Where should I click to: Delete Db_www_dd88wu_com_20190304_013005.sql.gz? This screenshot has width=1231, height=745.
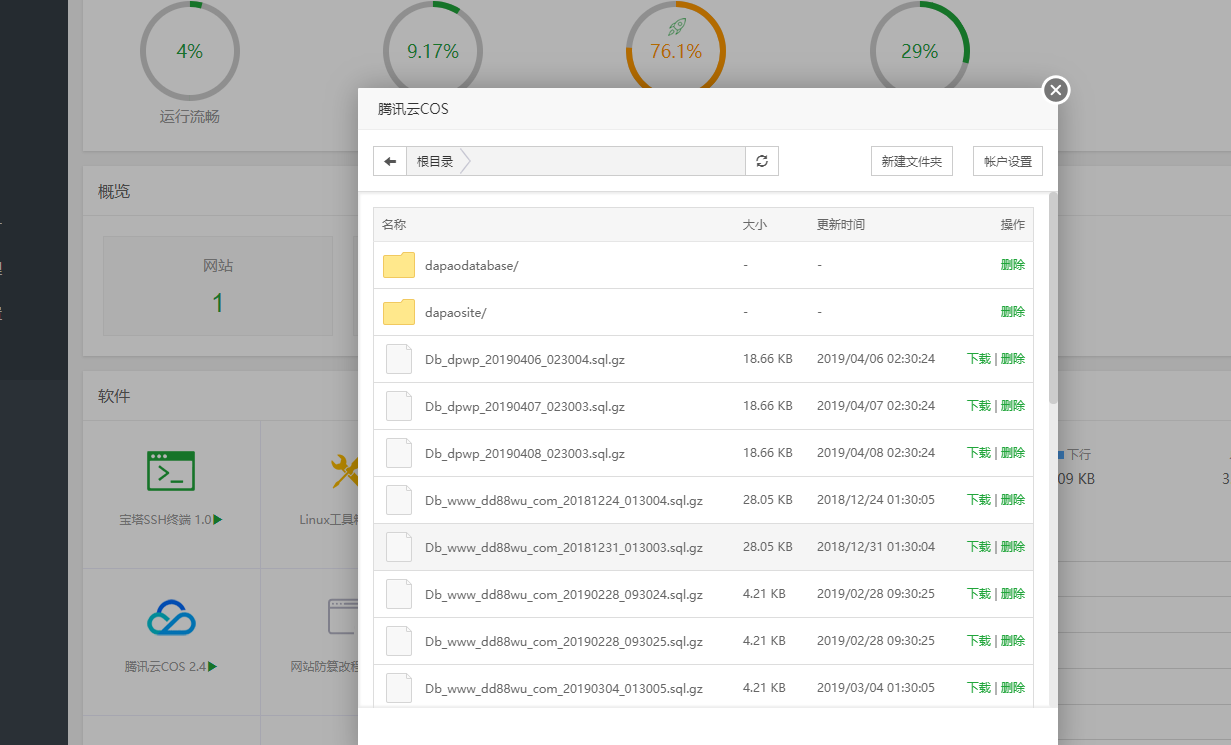pos(1013,688)
